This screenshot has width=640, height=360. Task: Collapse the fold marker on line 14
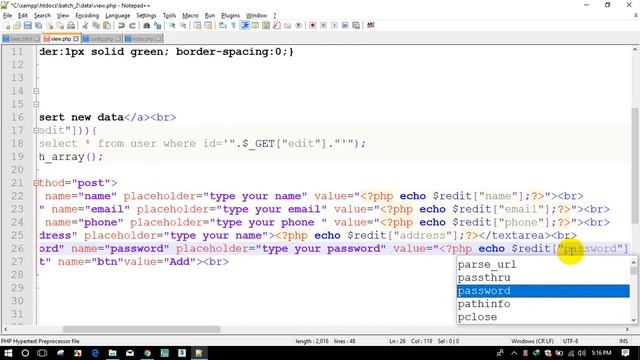coord(36,91)
